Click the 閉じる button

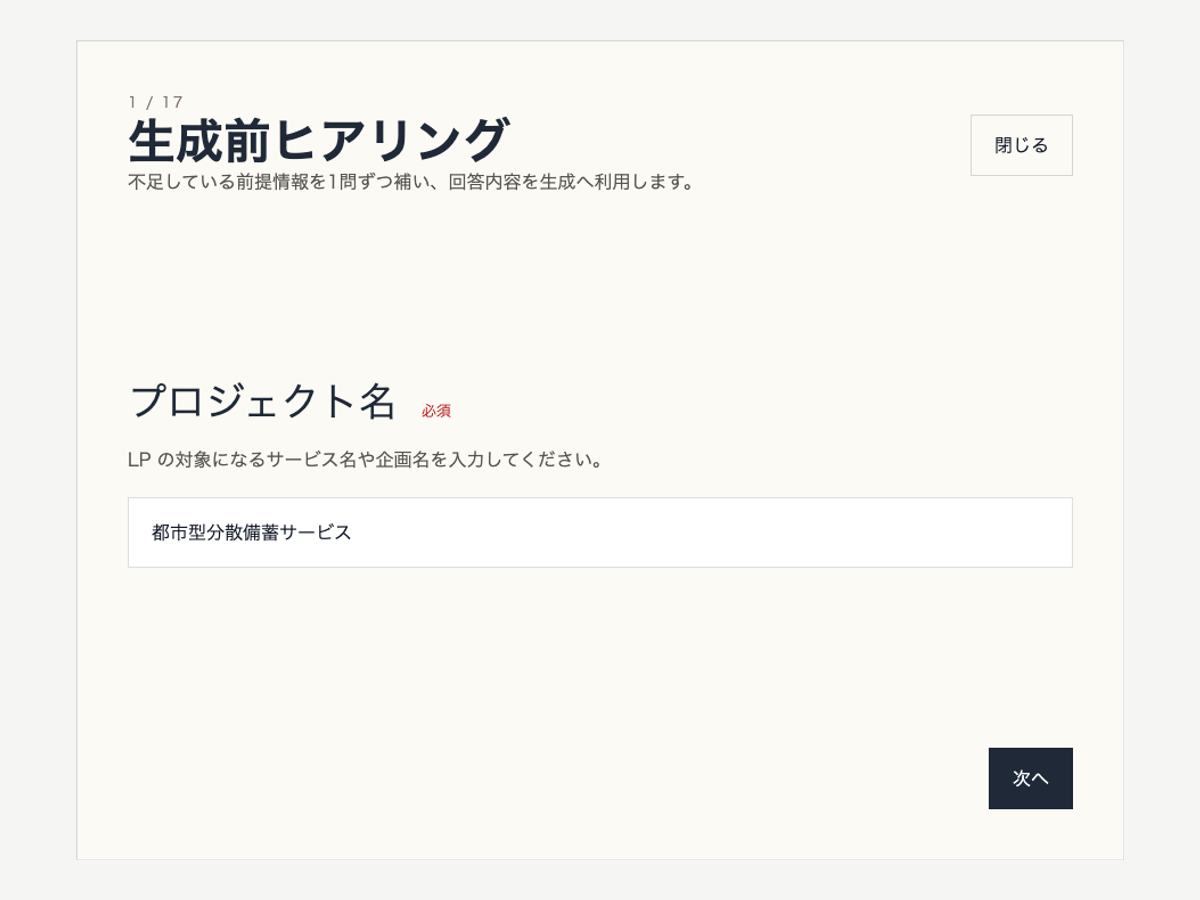coord(1021,145)
